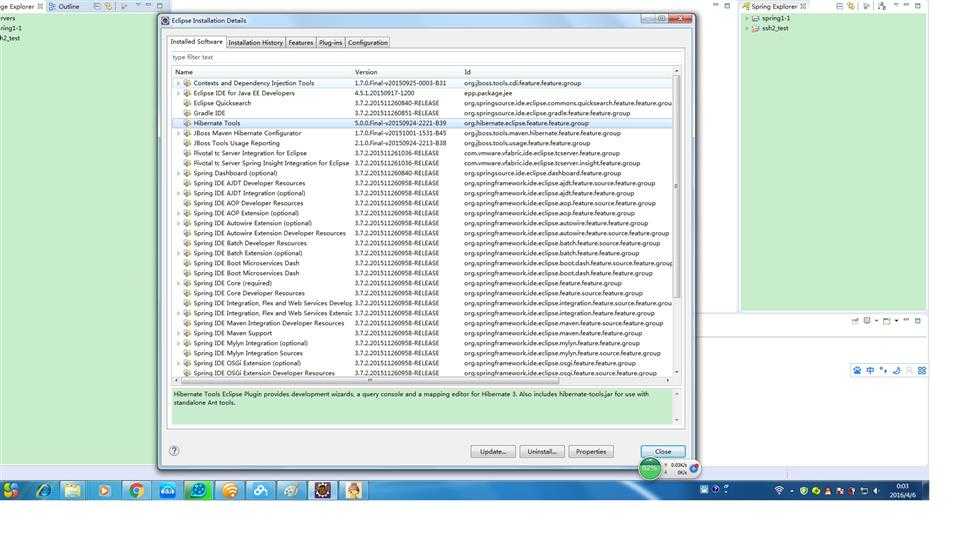Switch to the Configuration tab

click(367, 43)
